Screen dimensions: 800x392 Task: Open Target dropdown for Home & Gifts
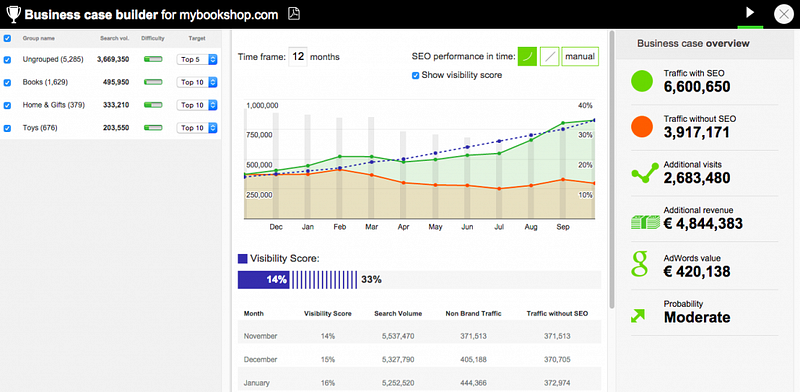point(197,105)
